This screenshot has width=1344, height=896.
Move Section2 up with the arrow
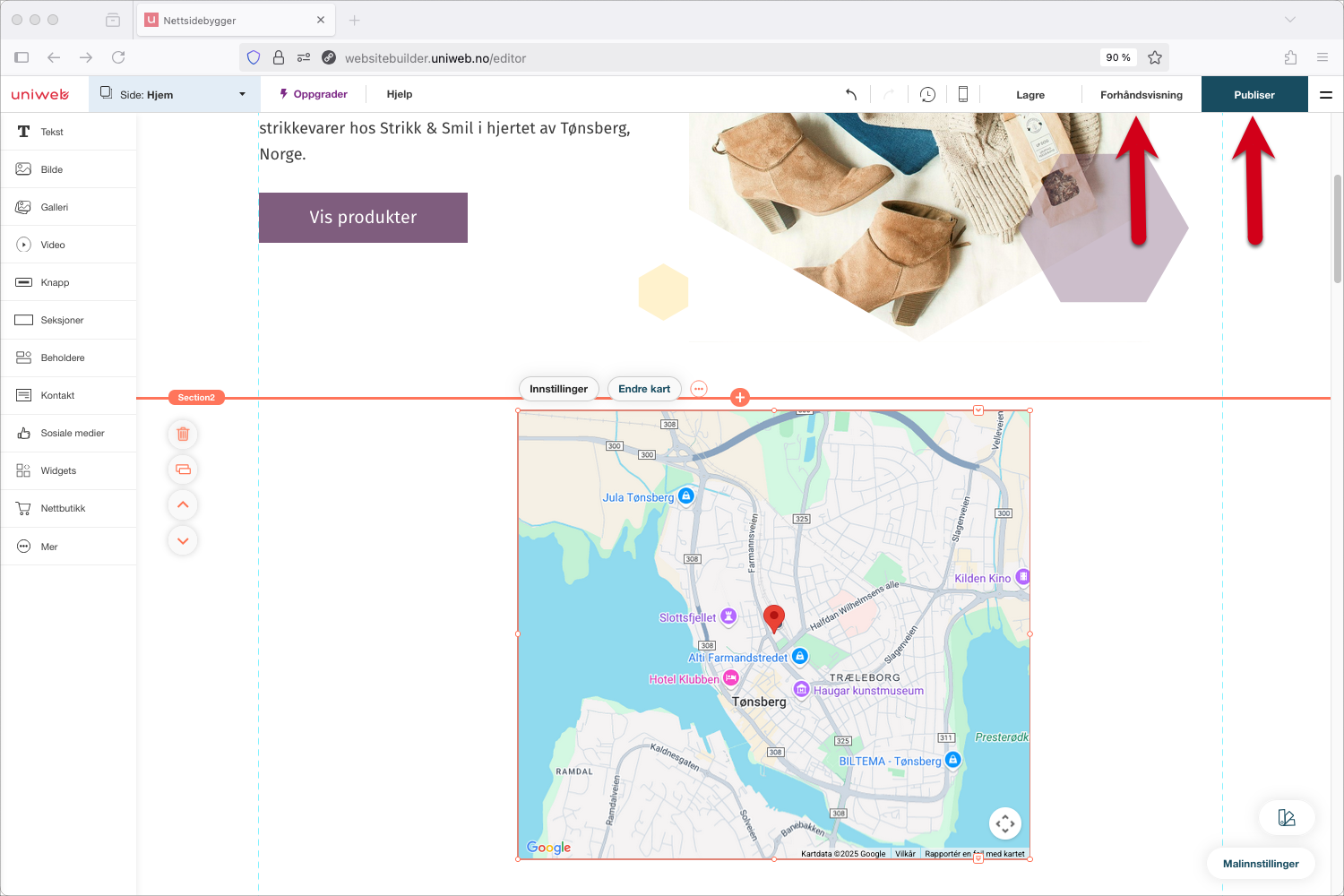[183, 505]
